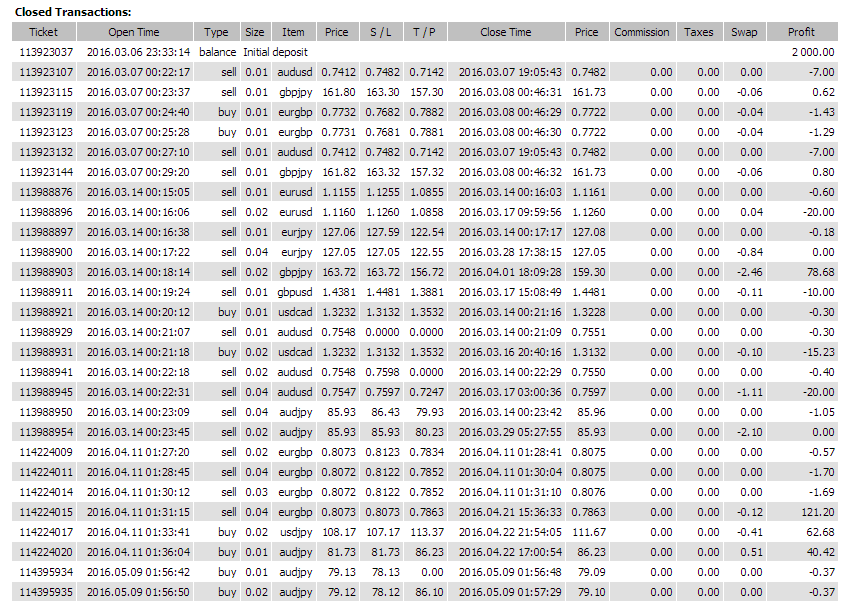
Task: Click the 62.68 profit value
Action: [x=821, y=532]
